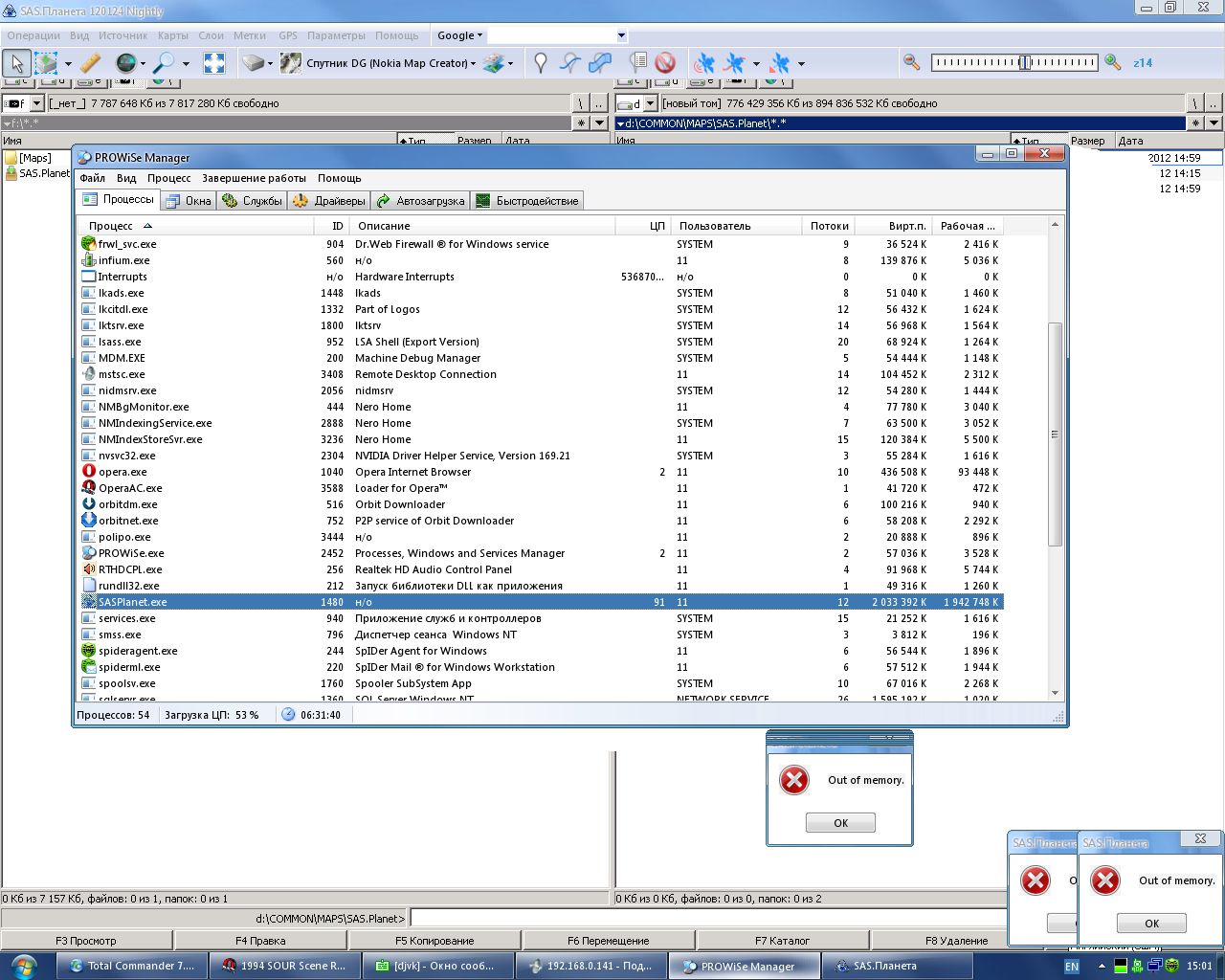Click the F5 Копирование button
The image size is (1225, 980).
[434, 941]
